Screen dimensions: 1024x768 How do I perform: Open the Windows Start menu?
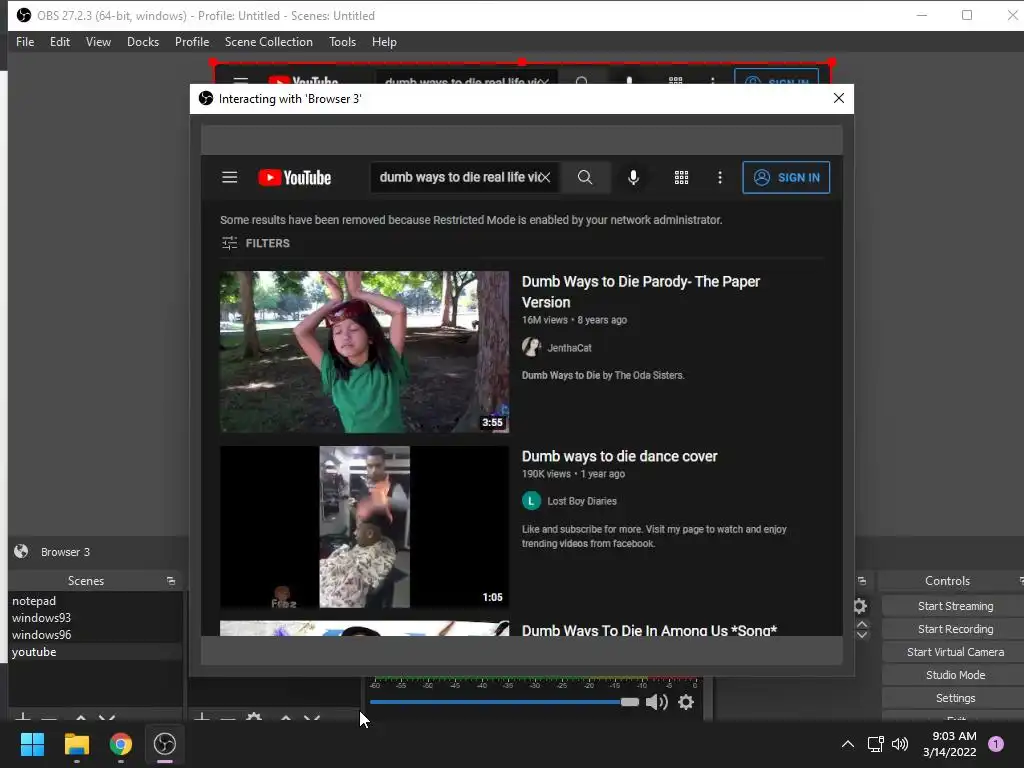pyautogui.click(x=33, y=744)
